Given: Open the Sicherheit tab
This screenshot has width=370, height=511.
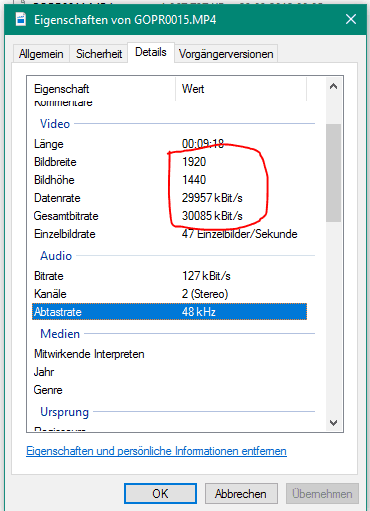Looking at the screenshot, I should pos(99,54).
